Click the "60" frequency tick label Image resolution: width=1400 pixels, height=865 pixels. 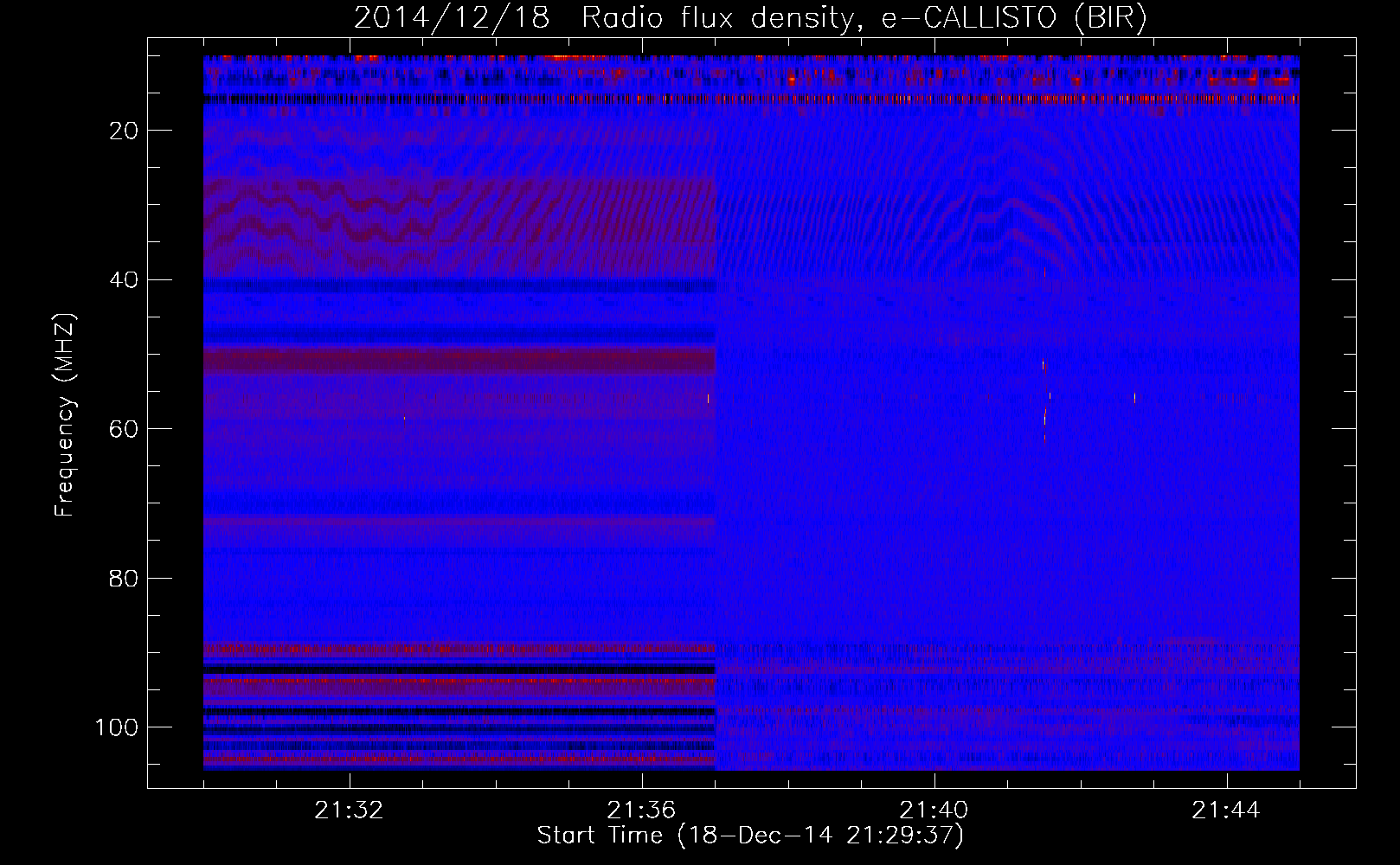tap(124, 429)
